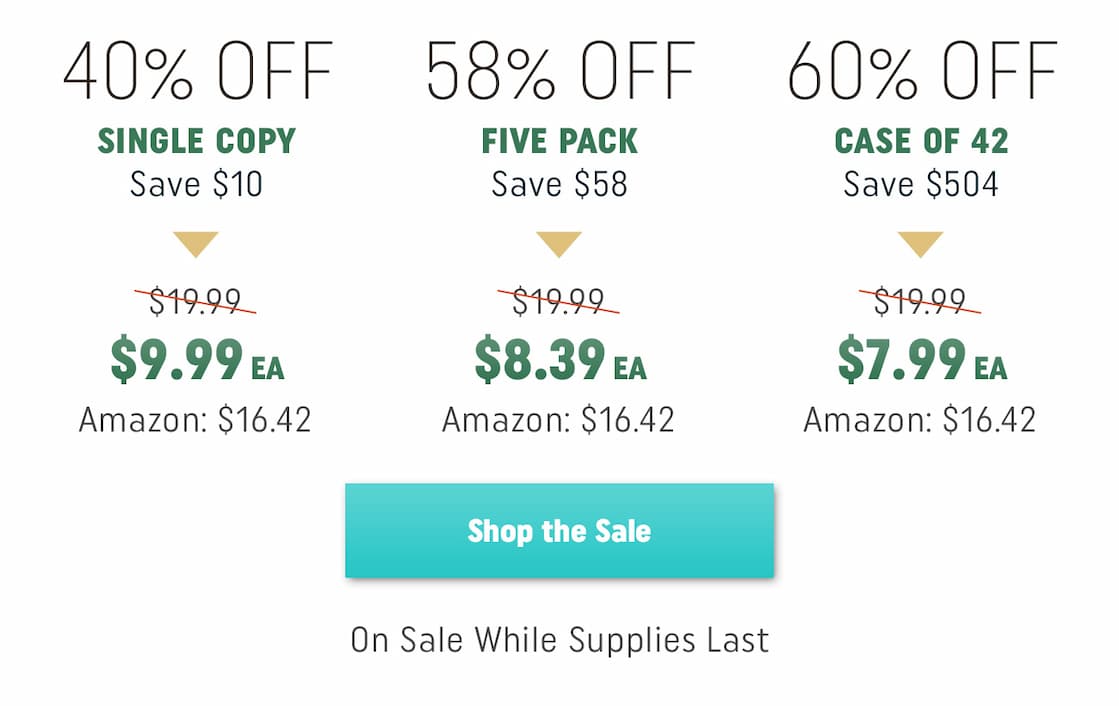Viewport: 1119px width, 706px height.
Task: Click the gold triangle under Case of 42
Action: [x=920, y=244]
